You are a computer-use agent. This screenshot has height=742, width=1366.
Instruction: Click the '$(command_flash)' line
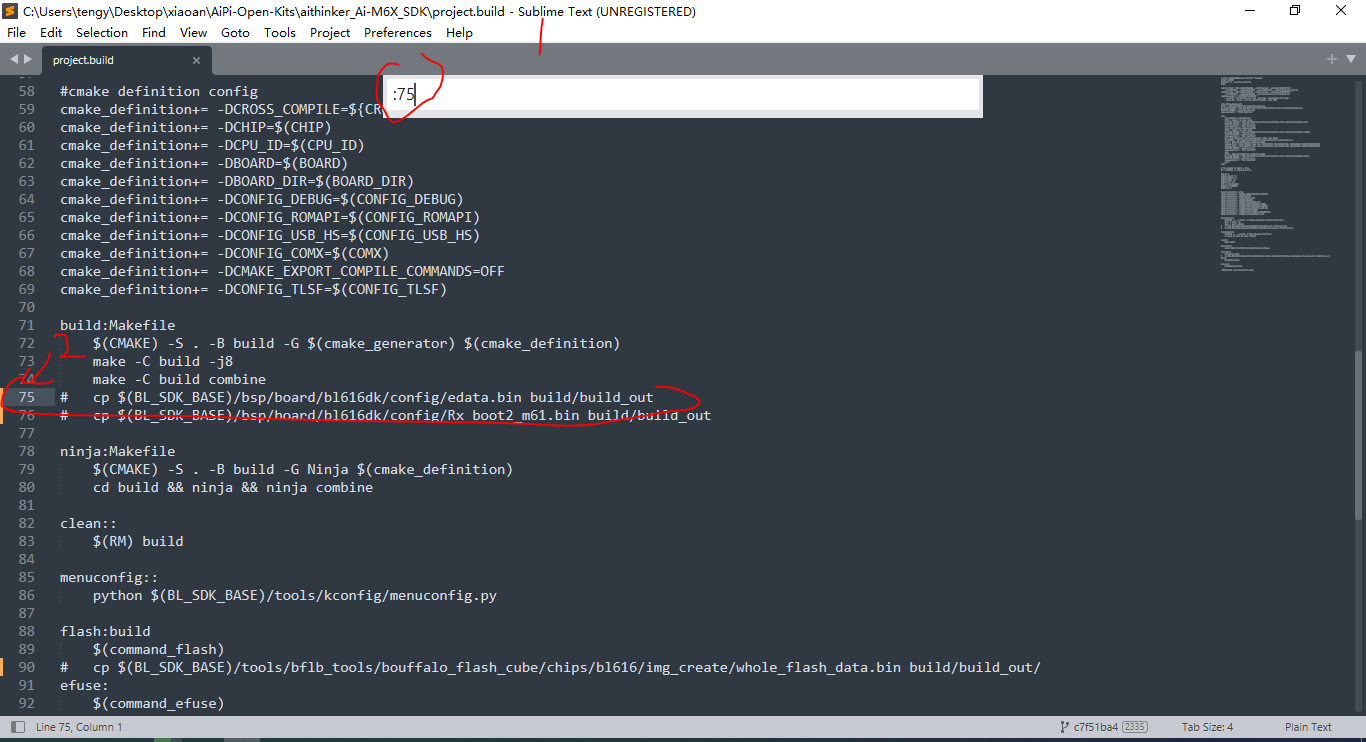[159, 649]
